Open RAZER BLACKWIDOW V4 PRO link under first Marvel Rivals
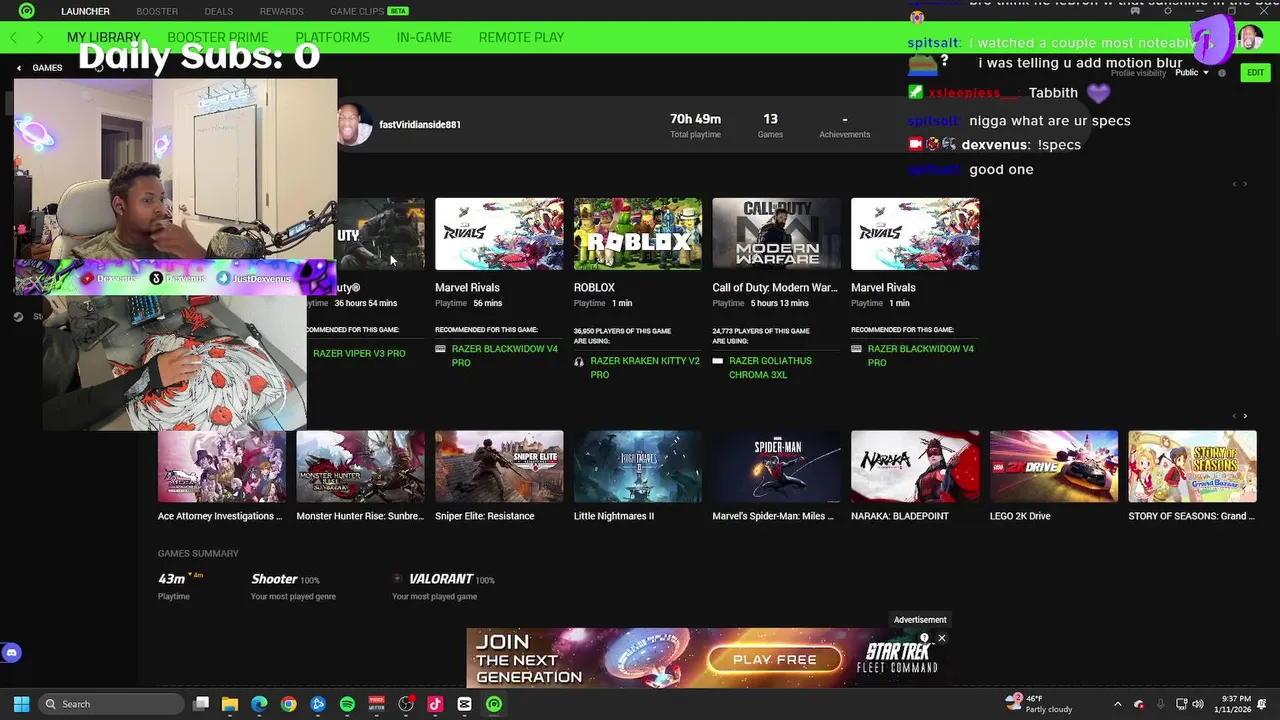1280x720 pixels. tap(504, 355)
